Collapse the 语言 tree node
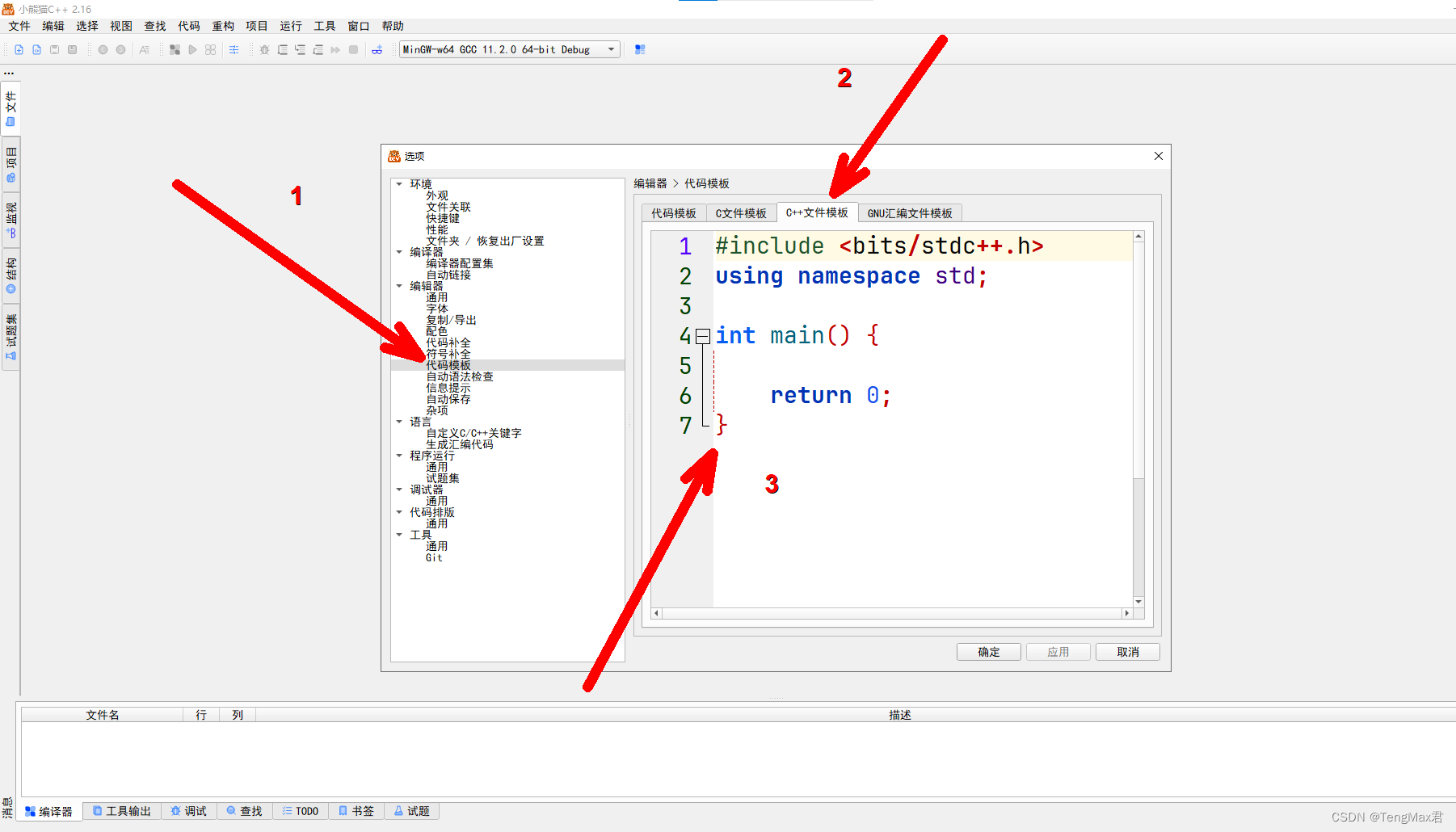Image resolution: width=1456 pixels, height=832 pixels. [399, 422]
